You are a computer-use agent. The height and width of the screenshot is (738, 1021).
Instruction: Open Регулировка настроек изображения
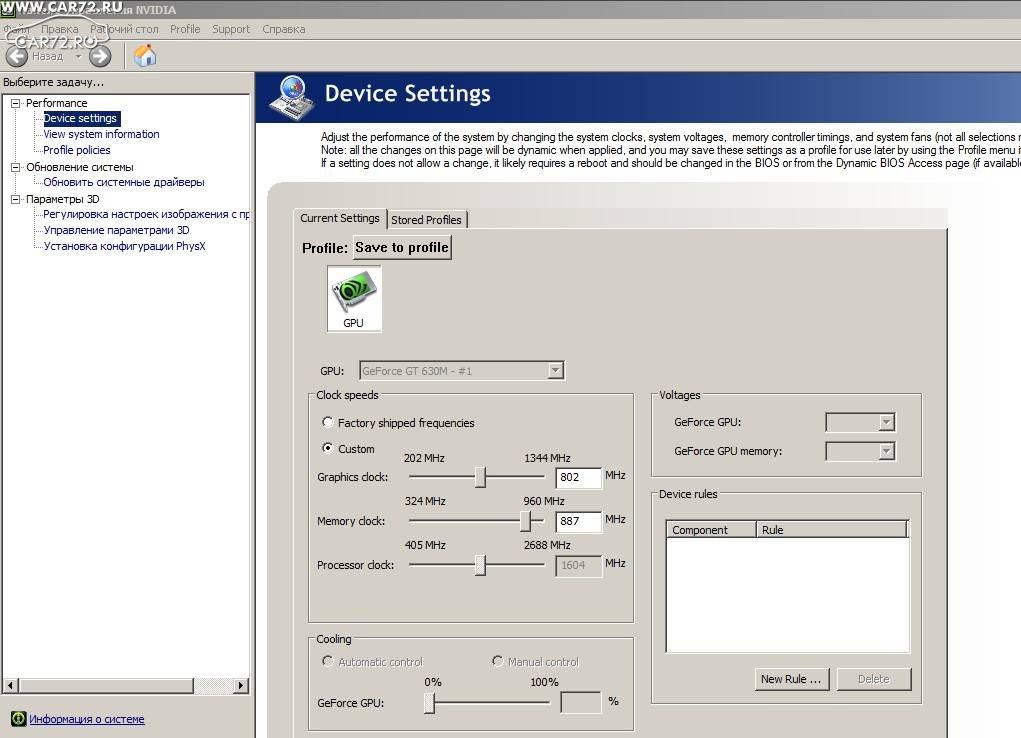(x=146, y=214)
